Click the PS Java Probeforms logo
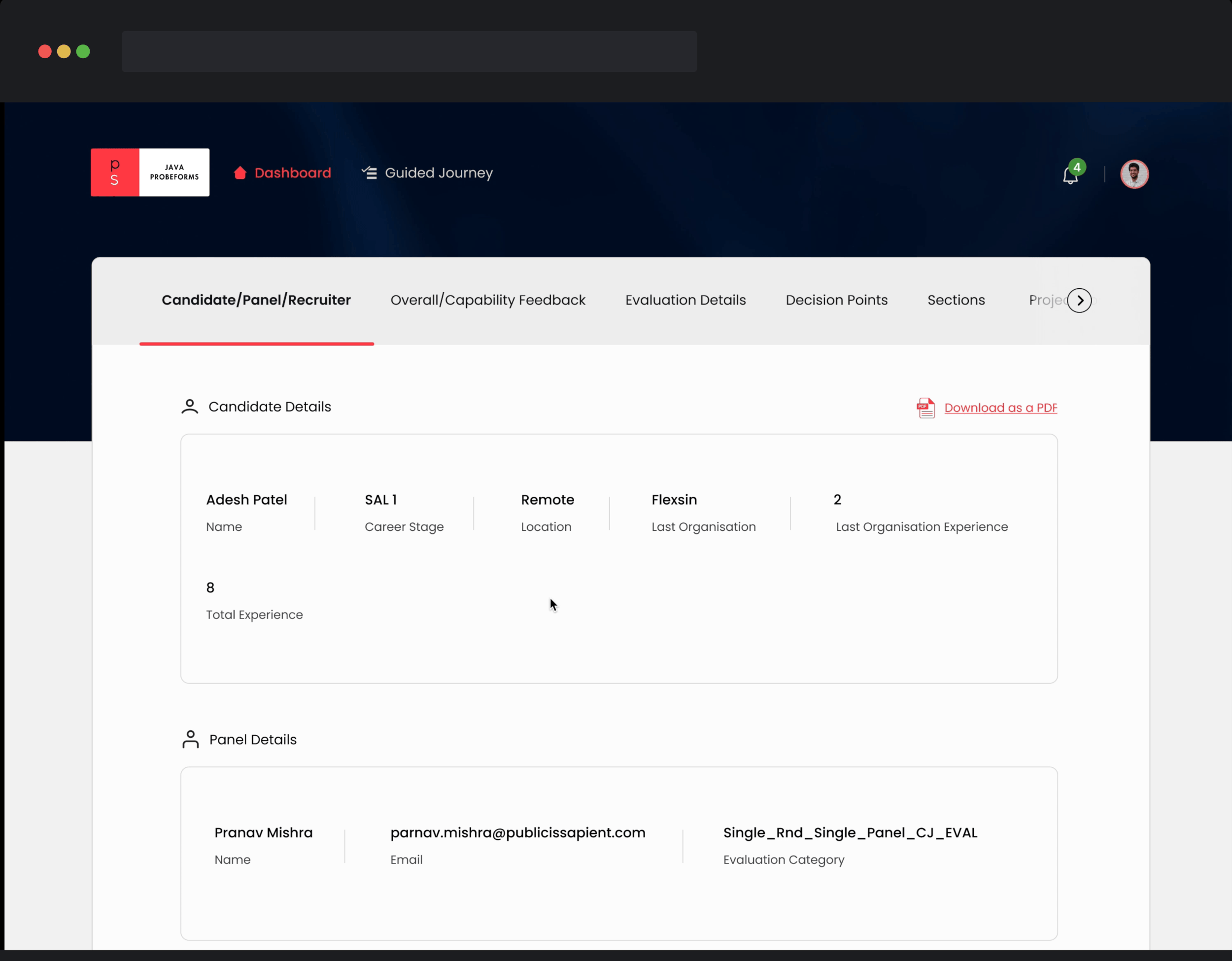Screen dimensions: 1232x961 (149, 172)
